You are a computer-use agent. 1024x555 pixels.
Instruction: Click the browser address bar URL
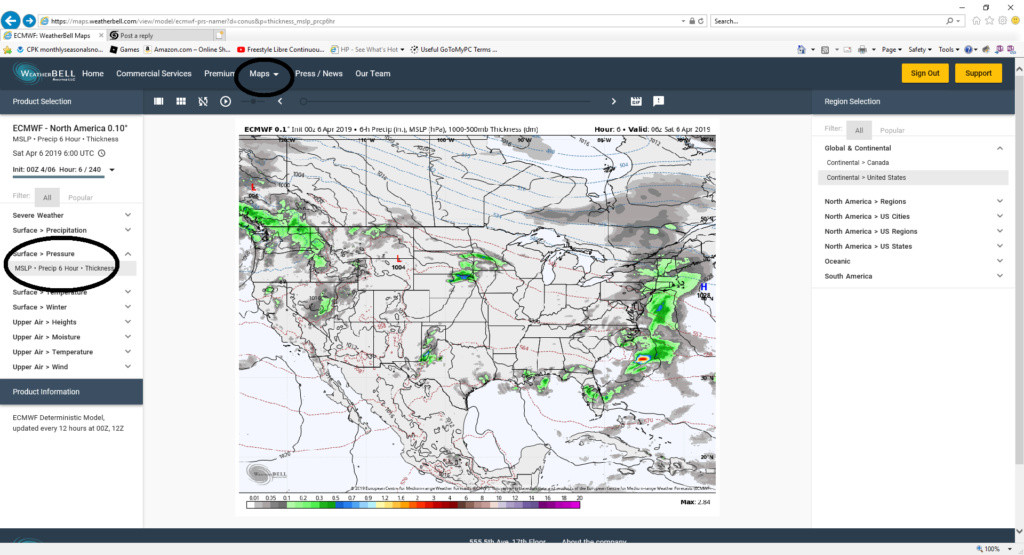click(193, 21)
